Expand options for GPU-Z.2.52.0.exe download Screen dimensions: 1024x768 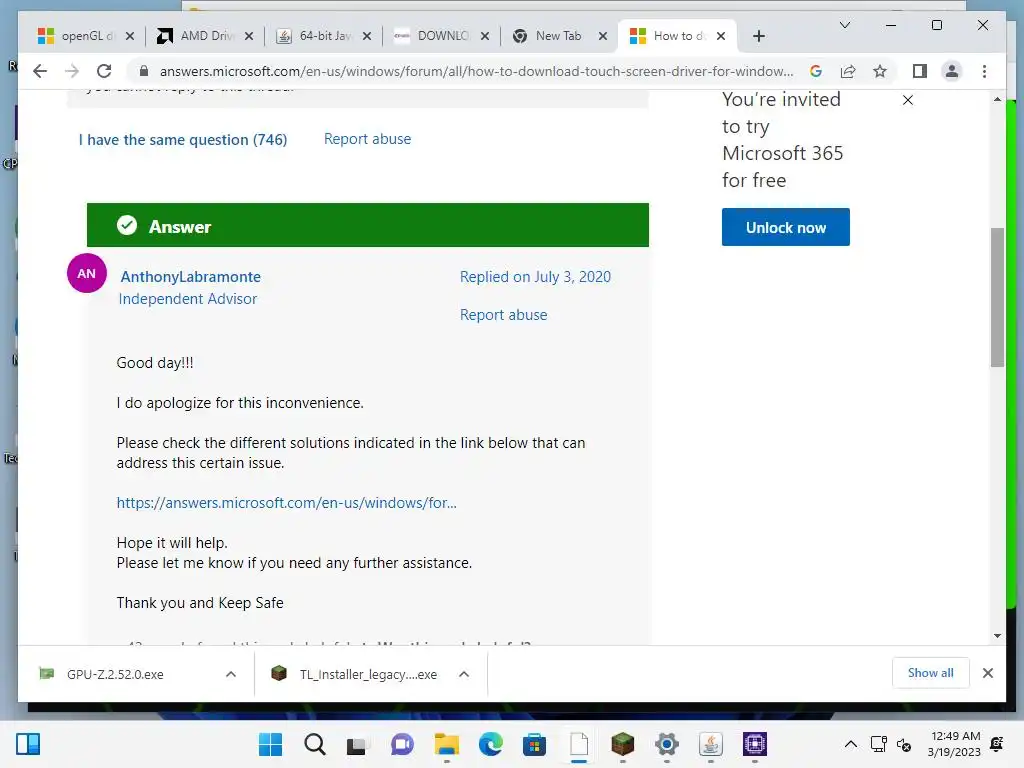[x=231, y=674]
